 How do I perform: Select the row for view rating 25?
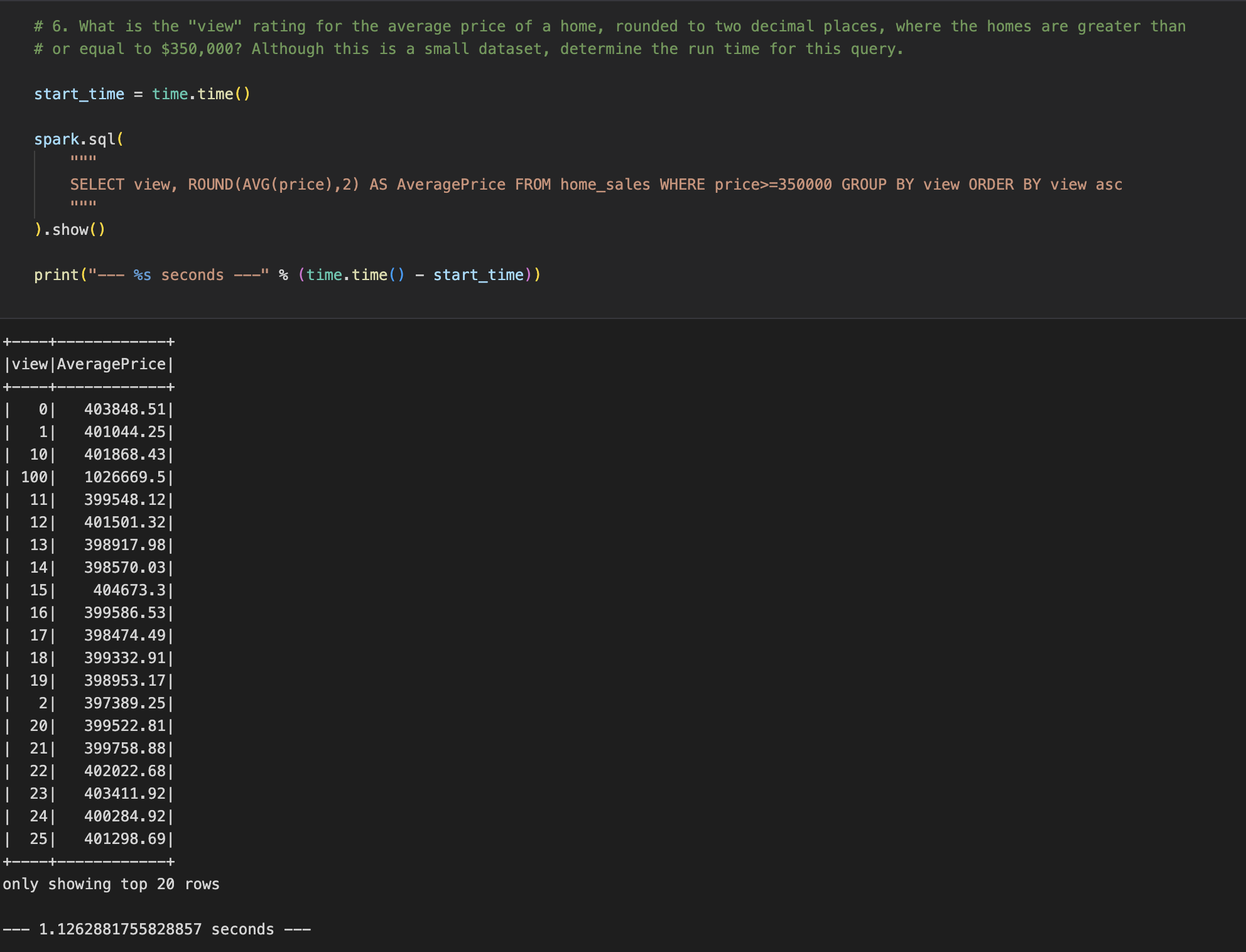pos(88,839)
